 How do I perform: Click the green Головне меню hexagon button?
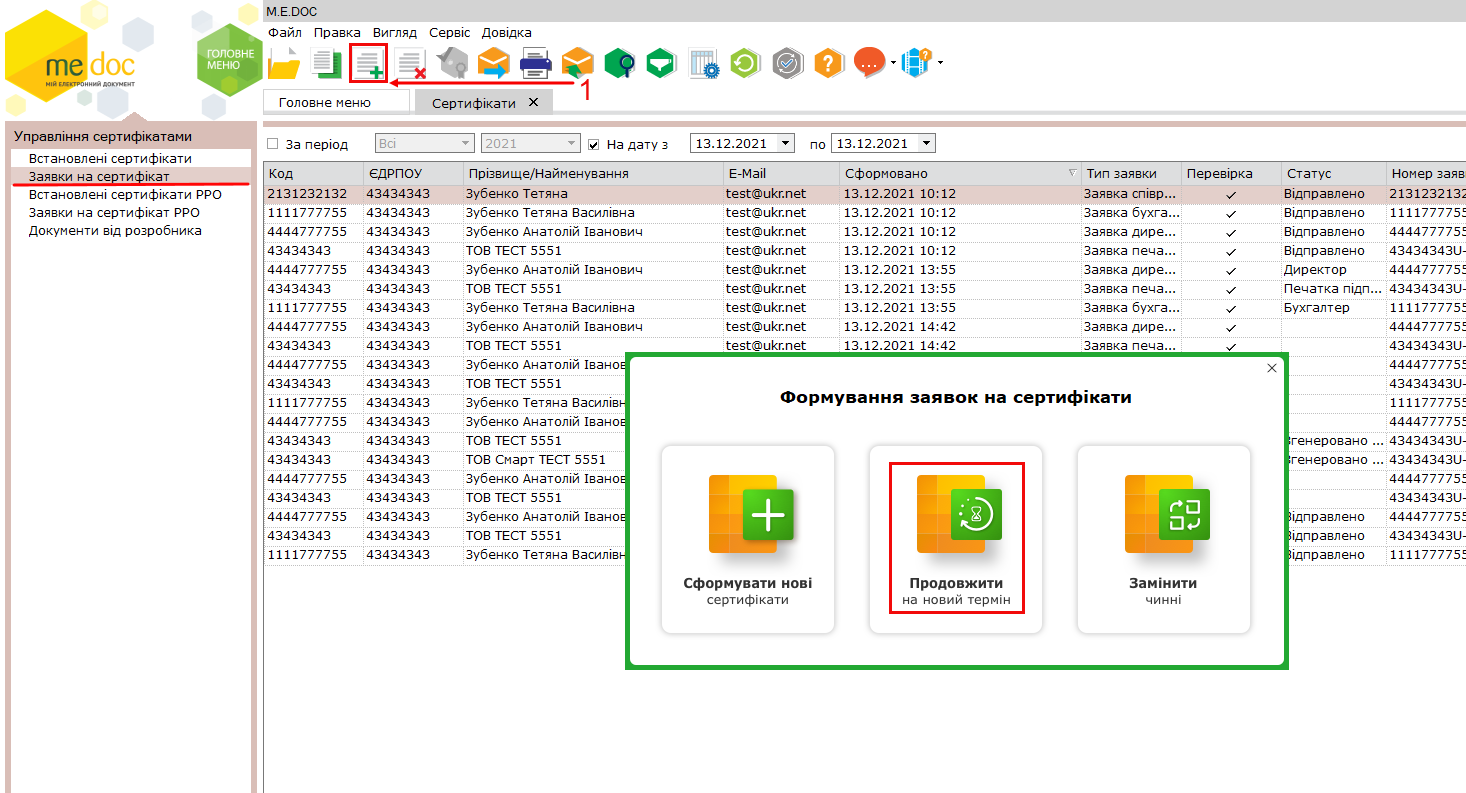(x=229, y=58)
